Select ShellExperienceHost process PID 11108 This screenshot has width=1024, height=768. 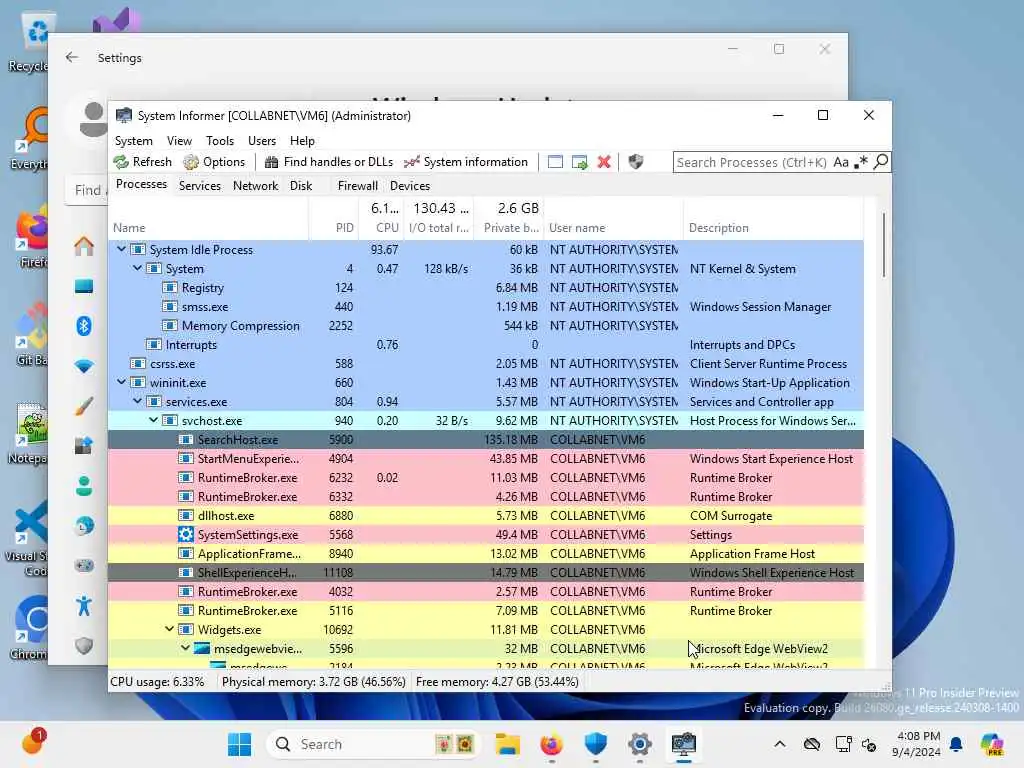click(486, 573)
